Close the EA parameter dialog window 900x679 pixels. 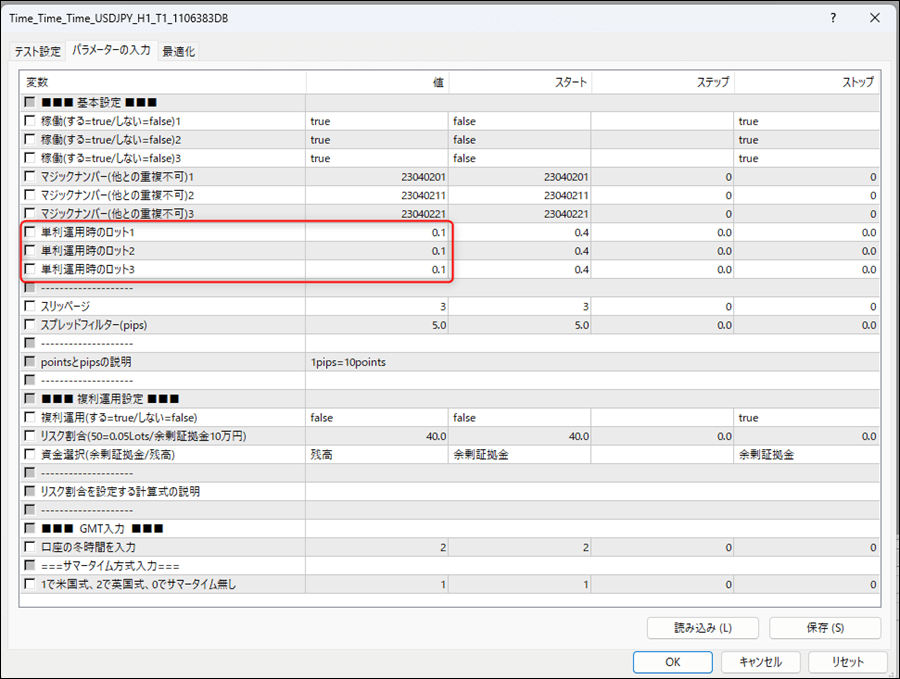[875, 18]
